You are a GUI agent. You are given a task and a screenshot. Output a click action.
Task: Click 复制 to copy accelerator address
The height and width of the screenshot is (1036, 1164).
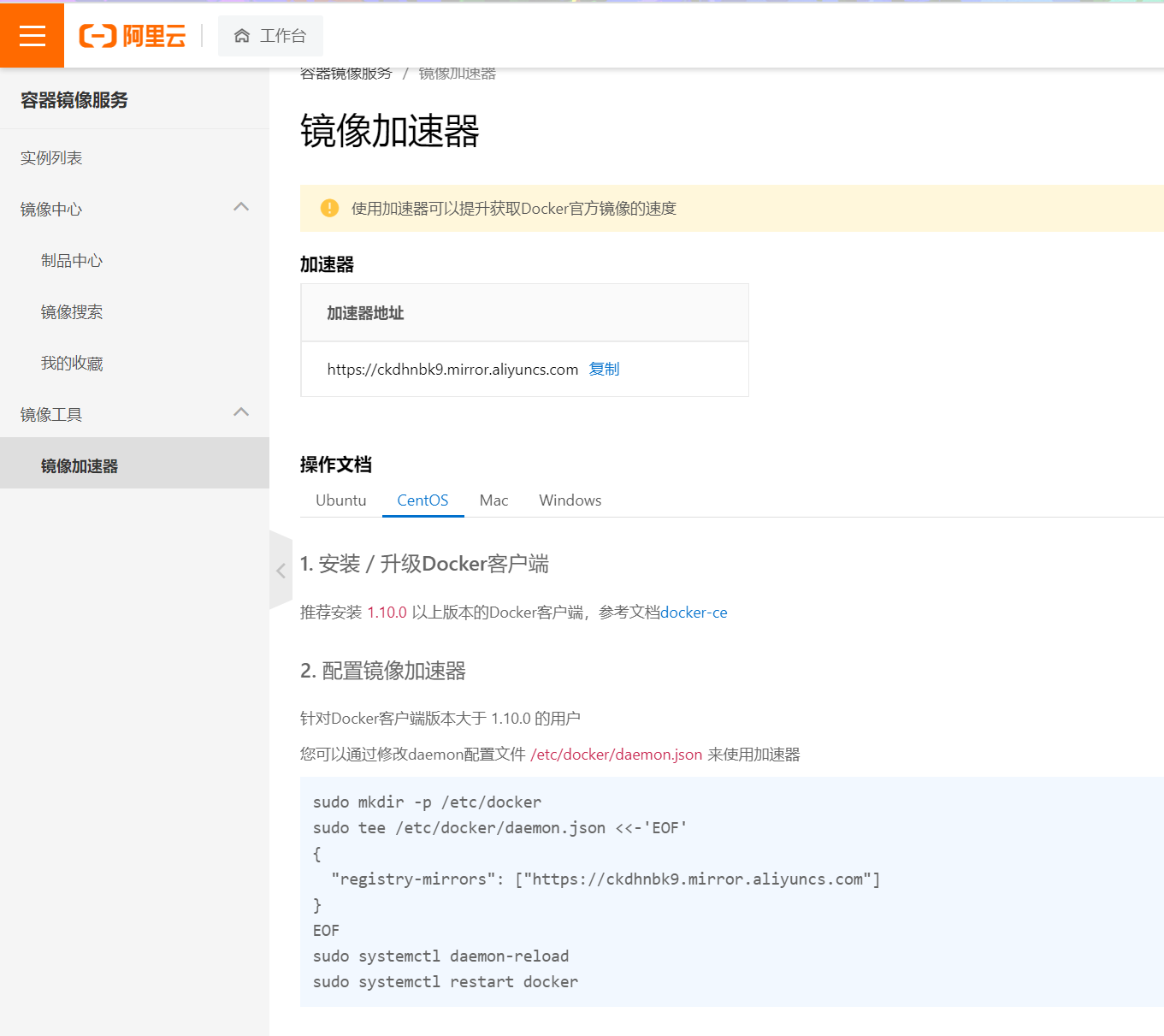pos(604,369)
